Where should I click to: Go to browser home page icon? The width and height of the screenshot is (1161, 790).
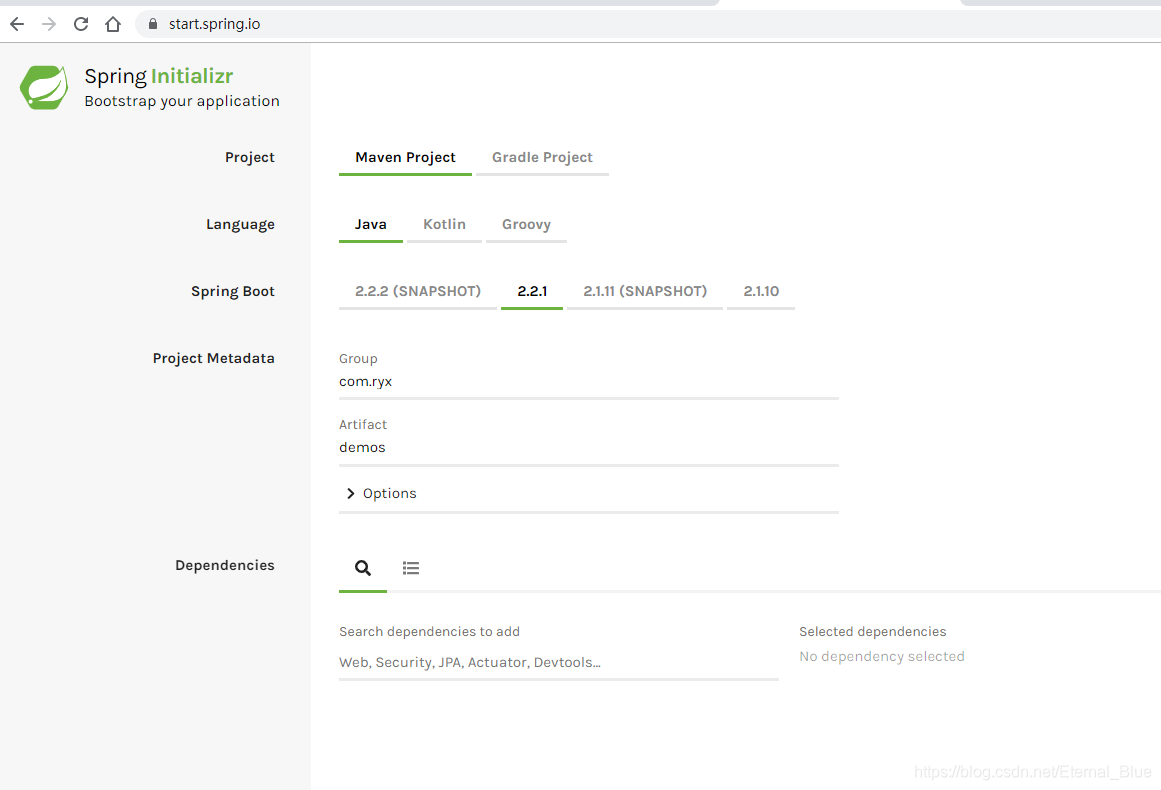(113, 24)
